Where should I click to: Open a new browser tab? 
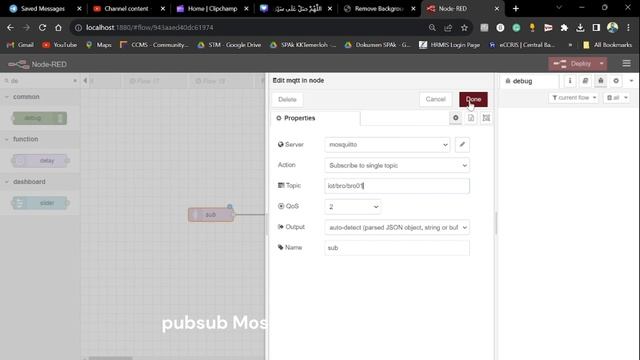[516, 9]
